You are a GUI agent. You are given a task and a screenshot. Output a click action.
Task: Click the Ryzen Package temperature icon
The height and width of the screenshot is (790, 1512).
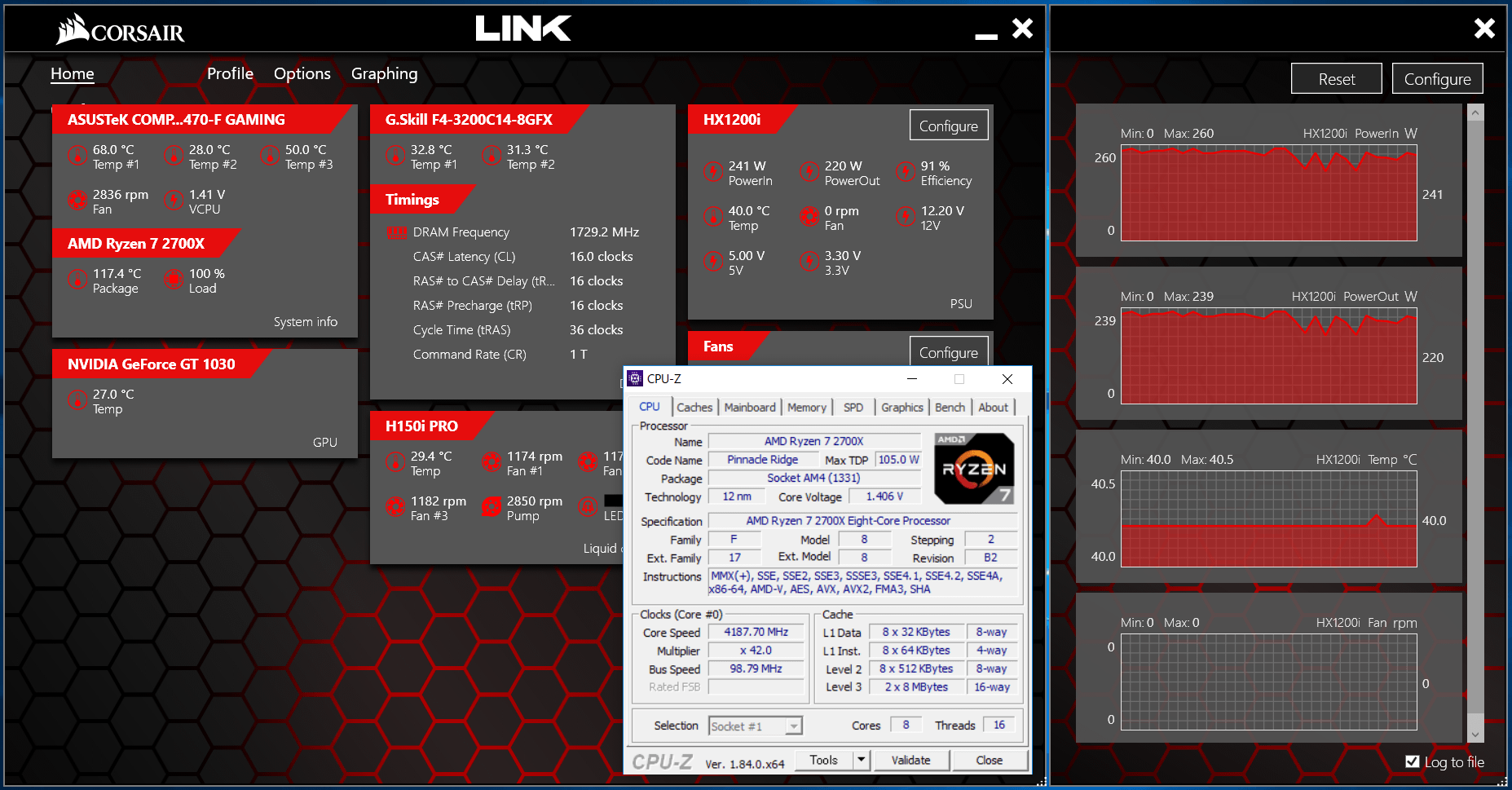click(x=77, y=279)
